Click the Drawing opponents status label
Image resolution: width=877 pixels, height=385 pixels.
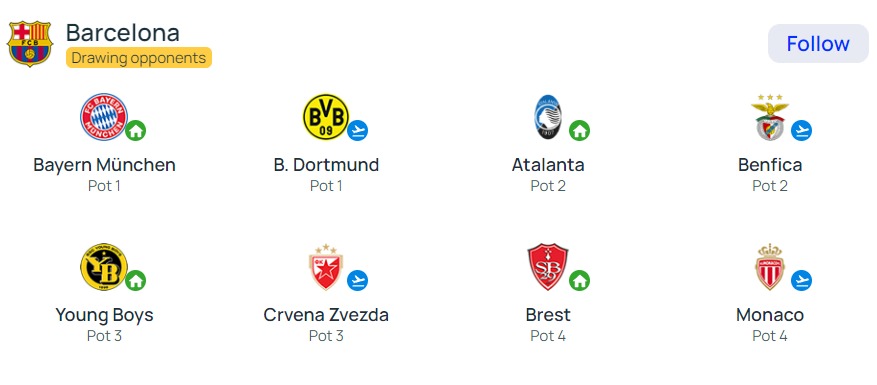tap(139, 58)
